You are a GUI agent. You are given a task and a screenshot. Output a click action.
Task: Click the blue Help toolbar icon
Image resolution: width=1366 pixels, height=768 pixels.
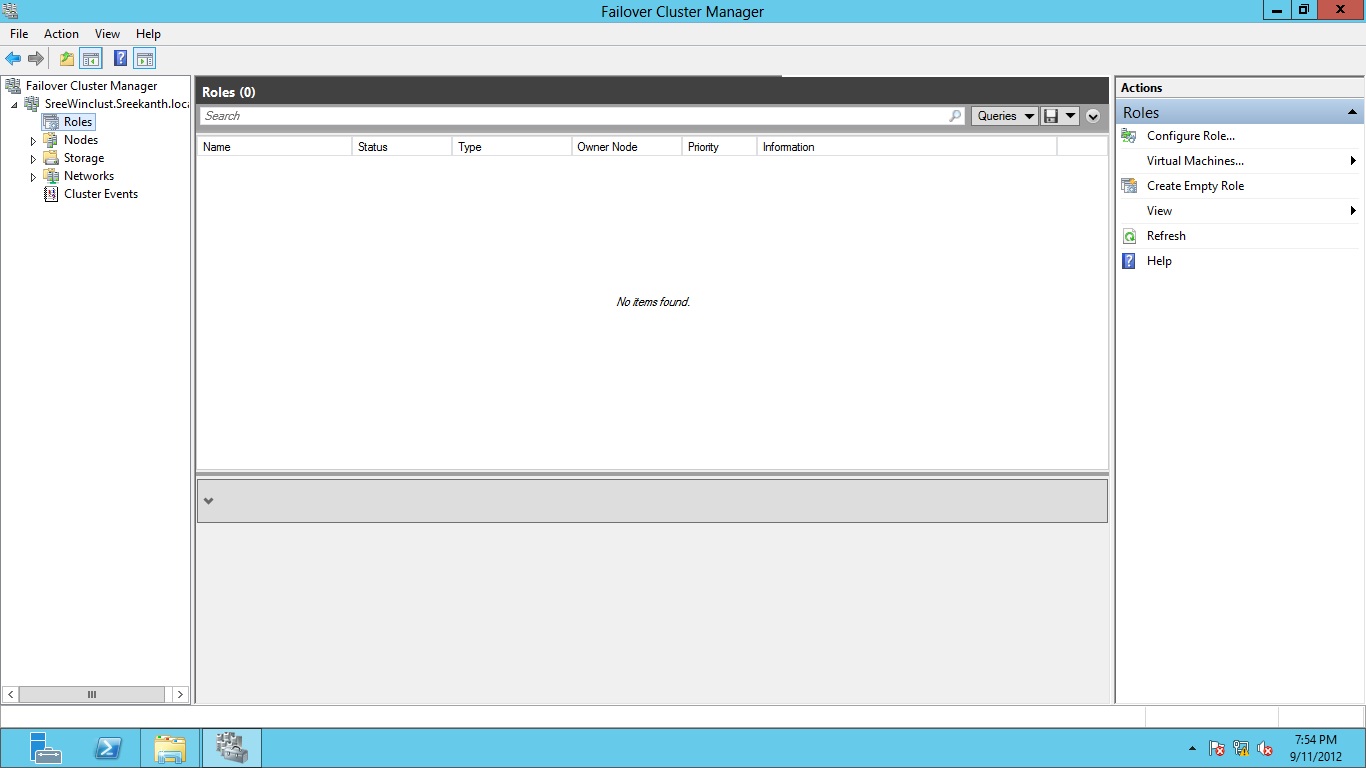point(120,59)
